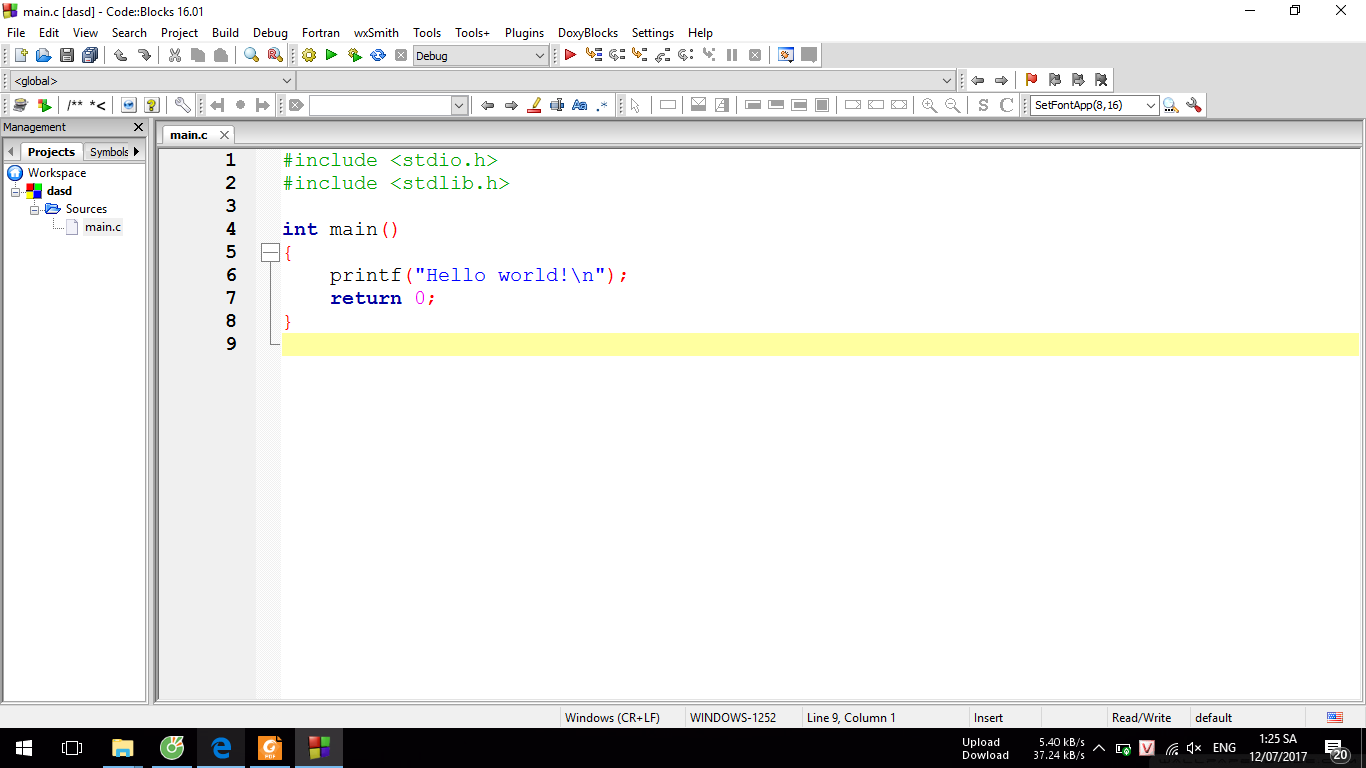
Task: Save the current file with floppy icon
Action: point(66,55)
